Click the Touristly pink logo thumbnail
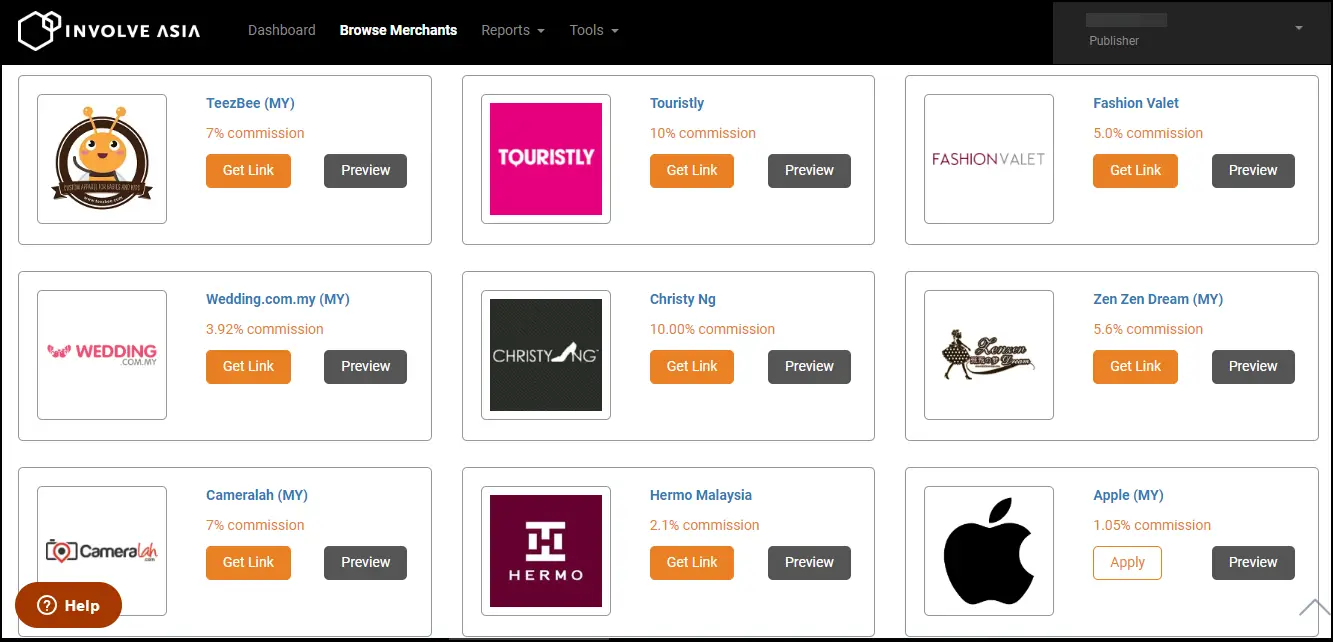The height and width of the screenshot is (642, 1333). pyautogui.click(x=546, y=159)
